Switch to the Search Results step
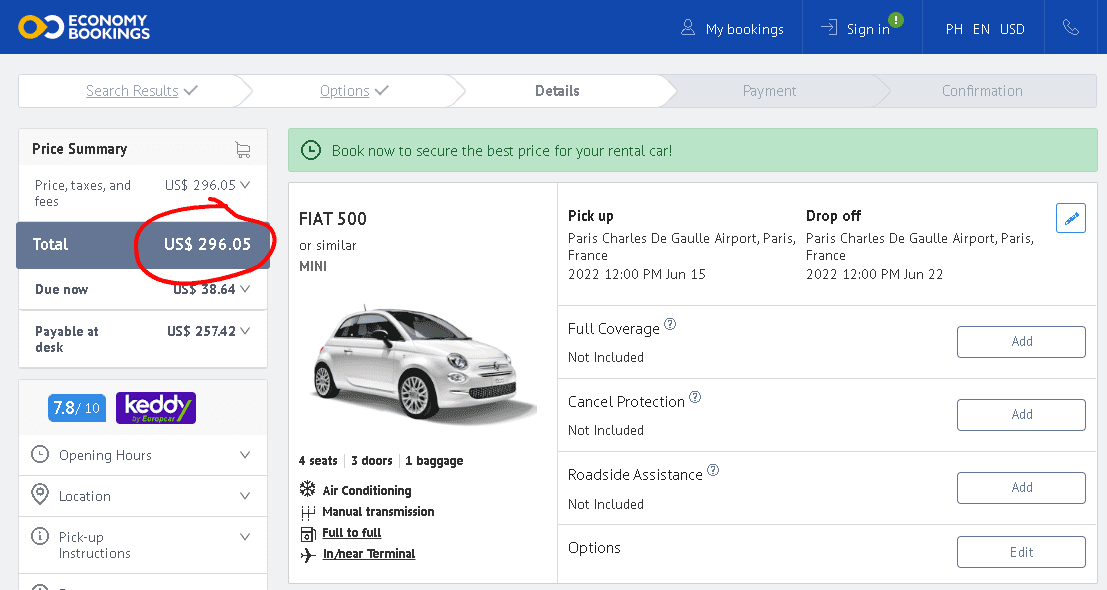The width and height of the screenshot is (1107, 590). tap(135, 90)
